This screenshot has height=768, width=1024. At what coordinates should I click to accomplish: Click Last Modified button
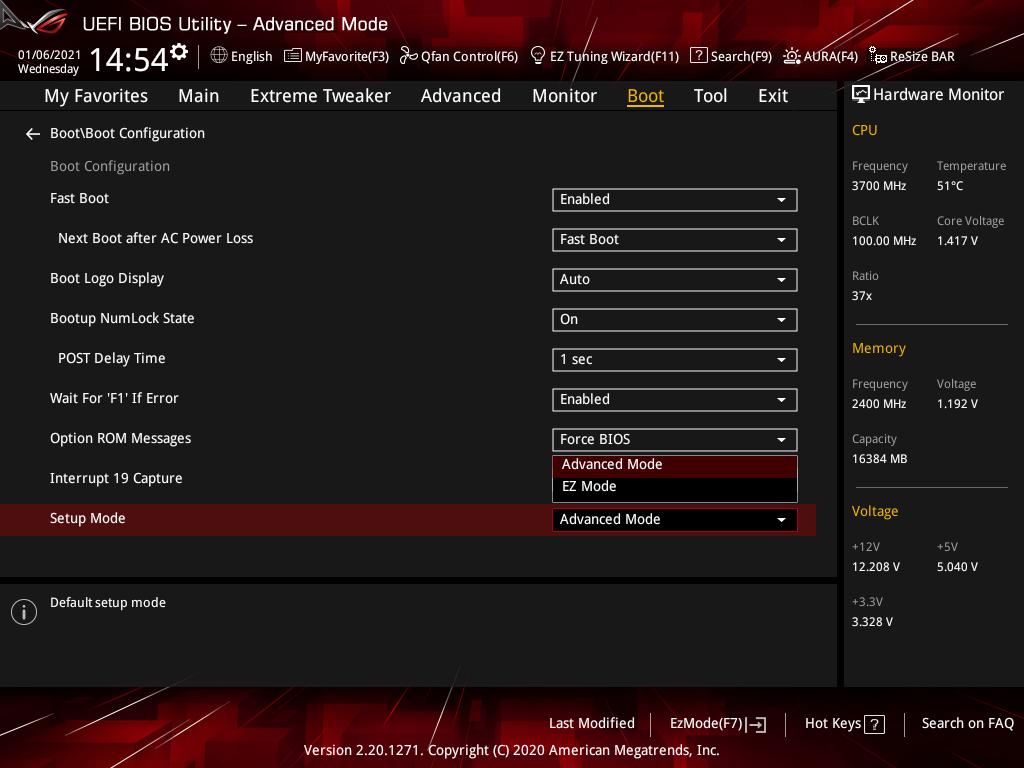[592, 724]
